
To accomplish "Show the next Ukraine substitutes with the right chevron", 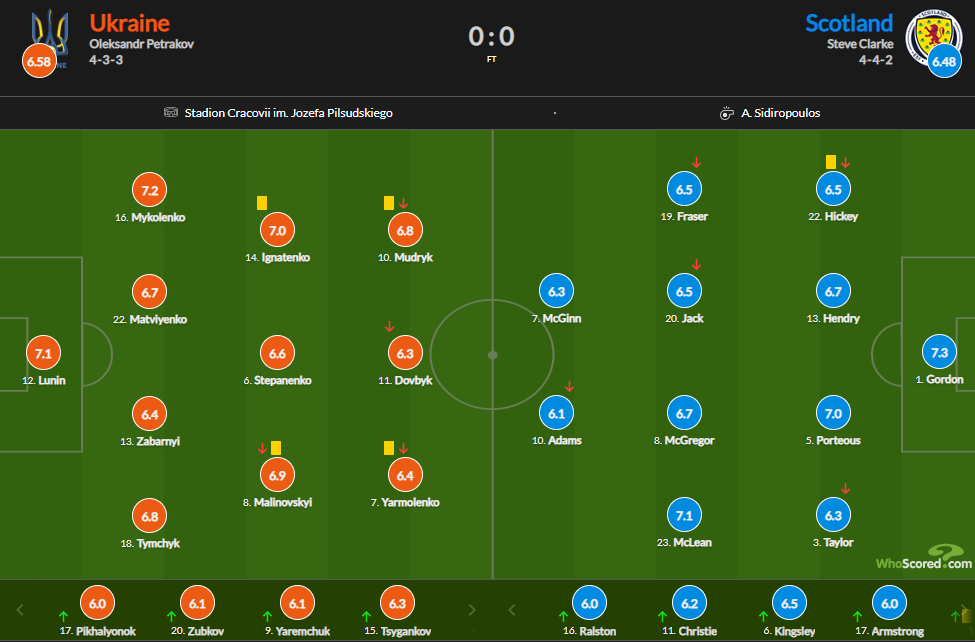I will (469, 609).
